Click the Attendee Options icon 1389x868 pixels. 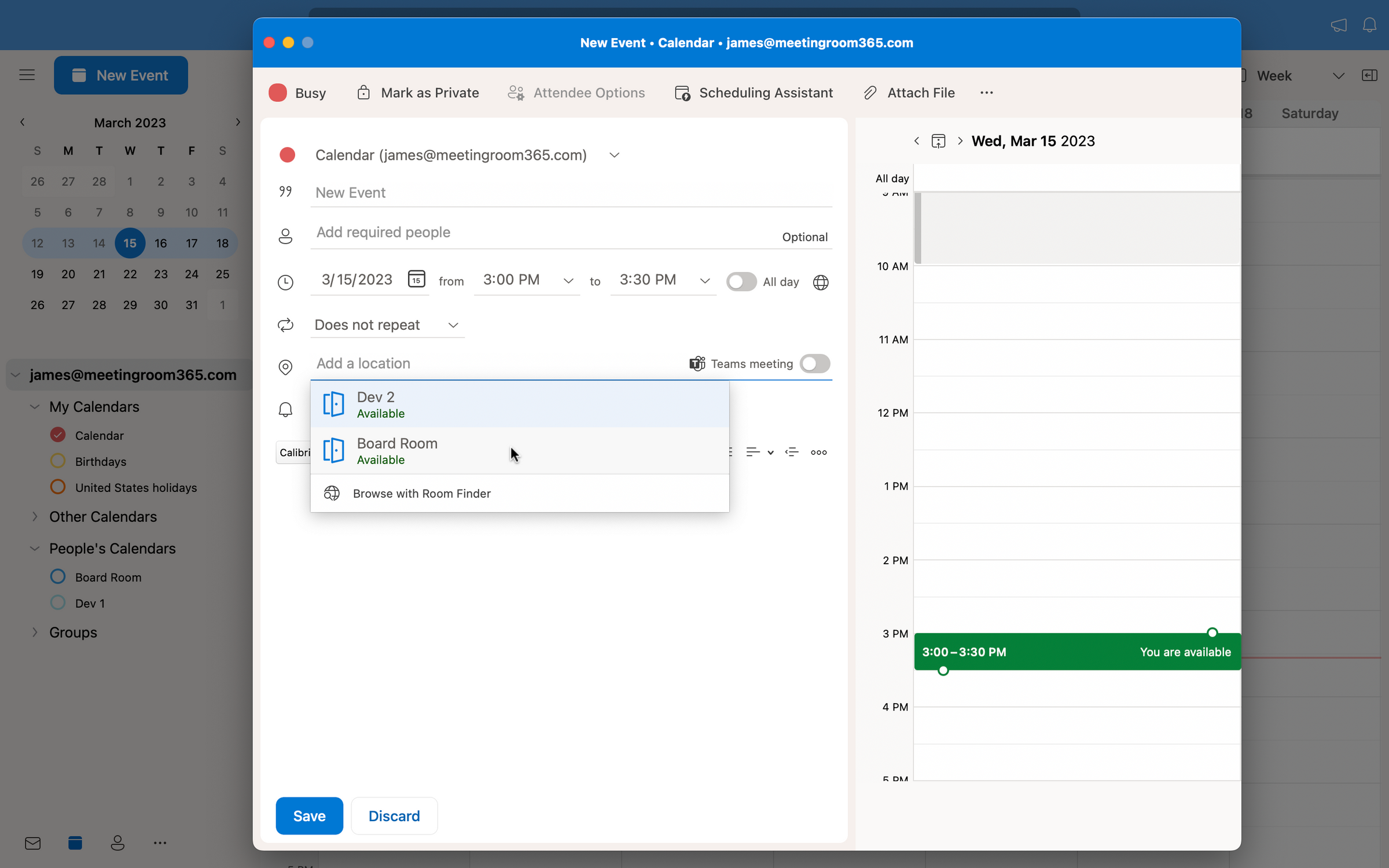pyautogui.click(x=517, y=92)
